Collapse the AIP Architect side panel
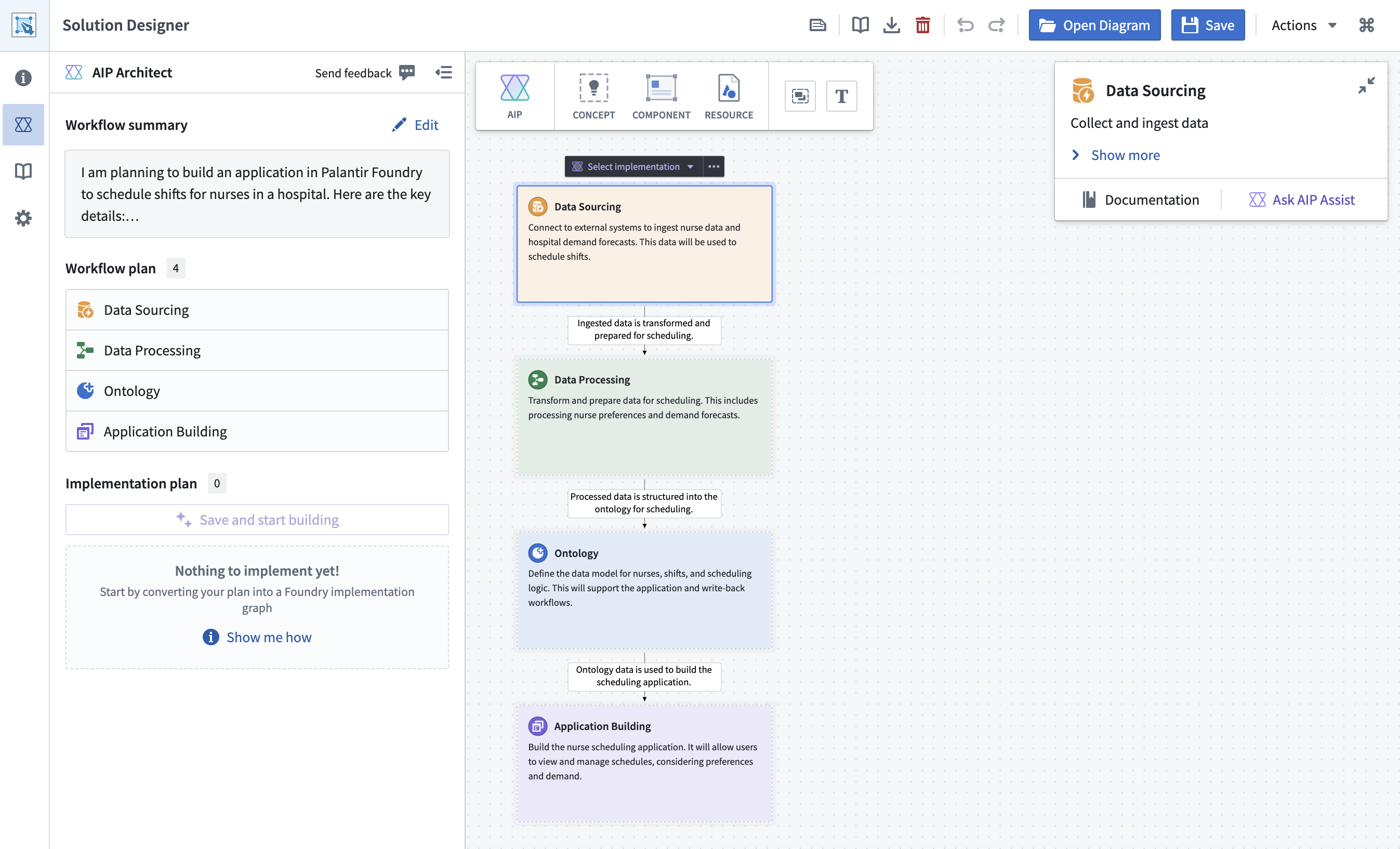 coord(444,73)
